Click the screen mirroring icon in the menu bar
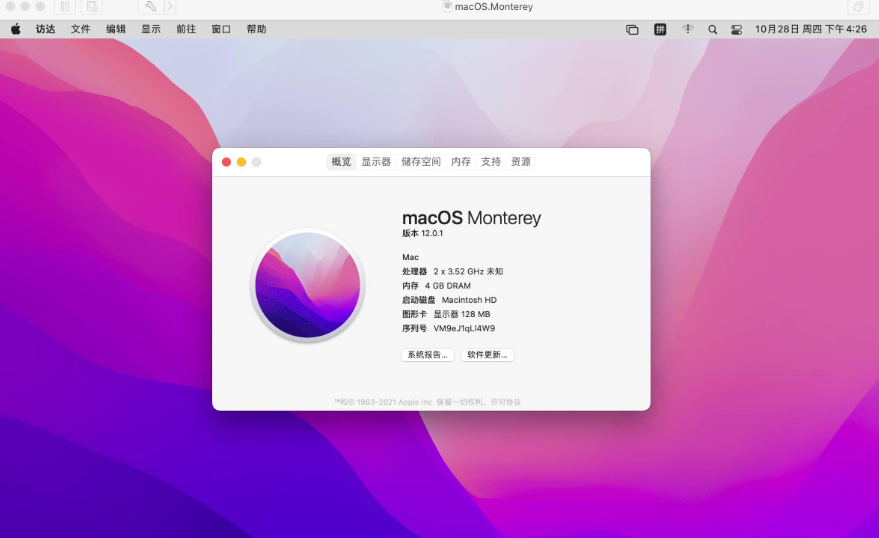 pos(632,30)
